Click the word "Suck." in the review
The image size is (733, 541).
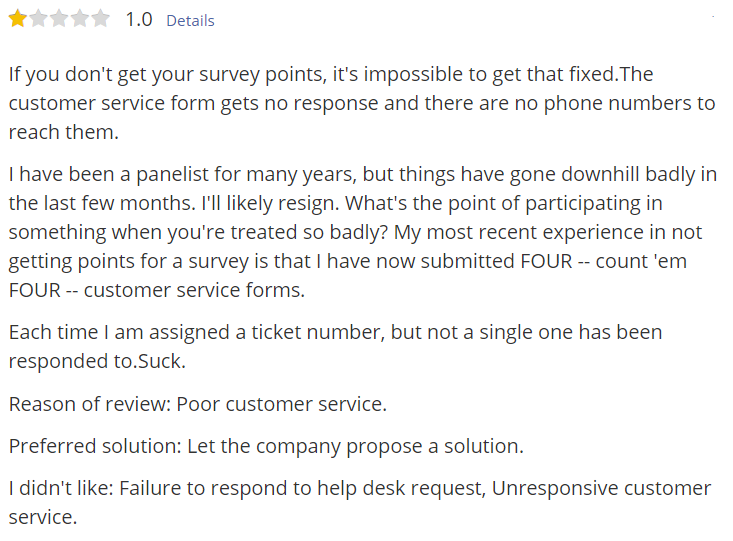click(162, 361)
